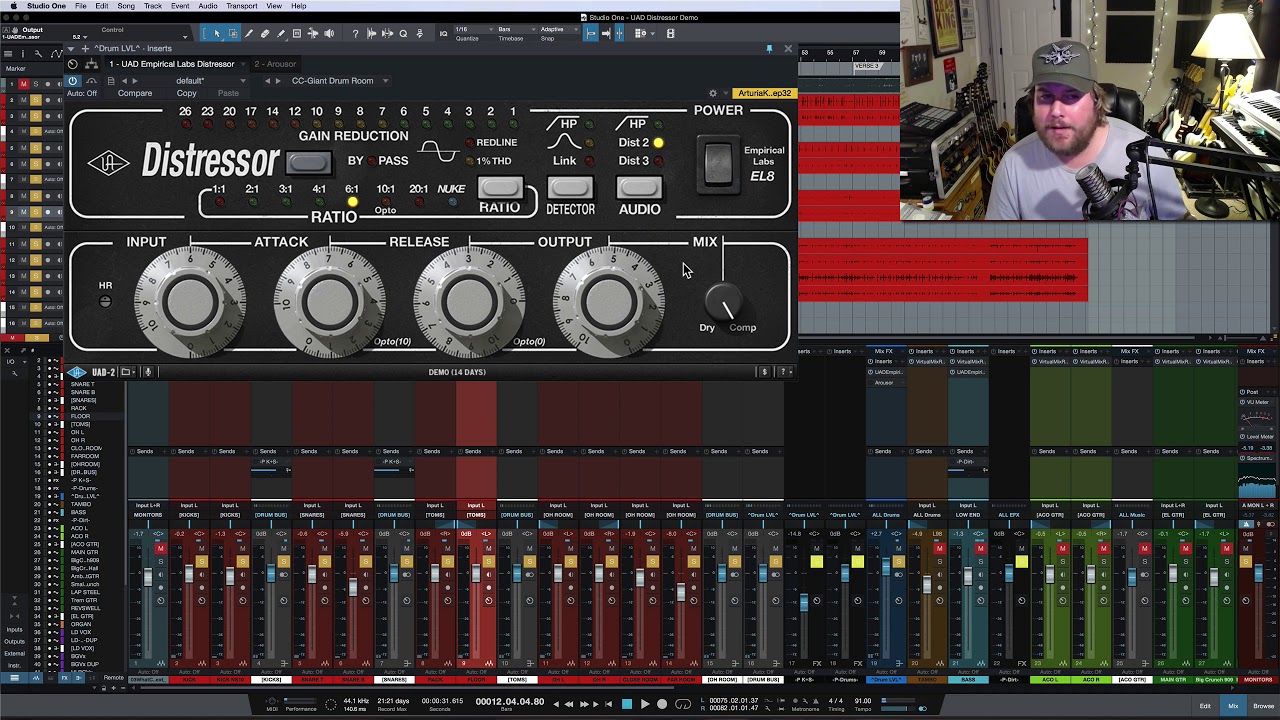Toggle Auto: Off automation mode
1280x720 pixels.
(x=82, y=94)
